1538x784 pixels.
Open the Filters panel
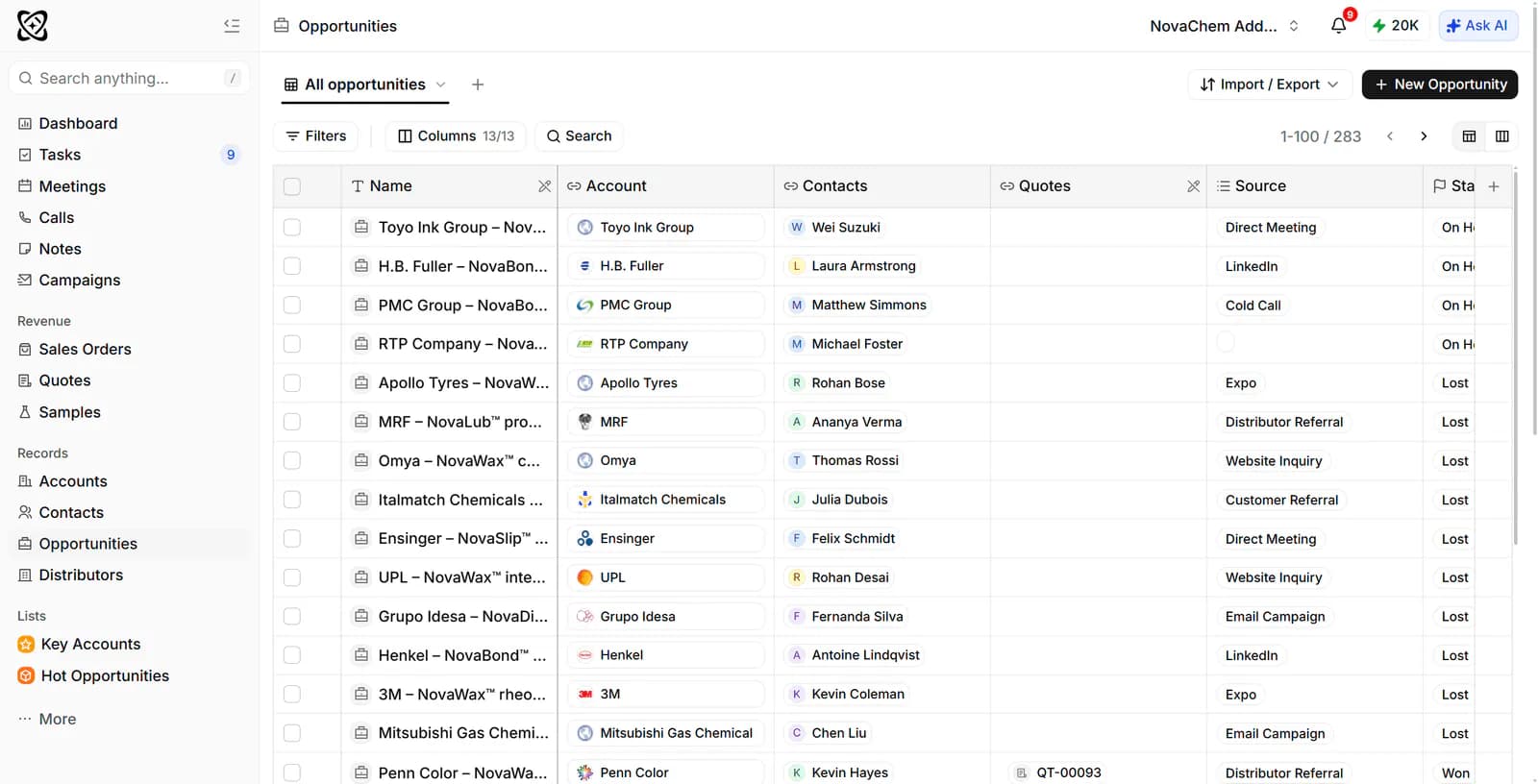coord(316,136)
